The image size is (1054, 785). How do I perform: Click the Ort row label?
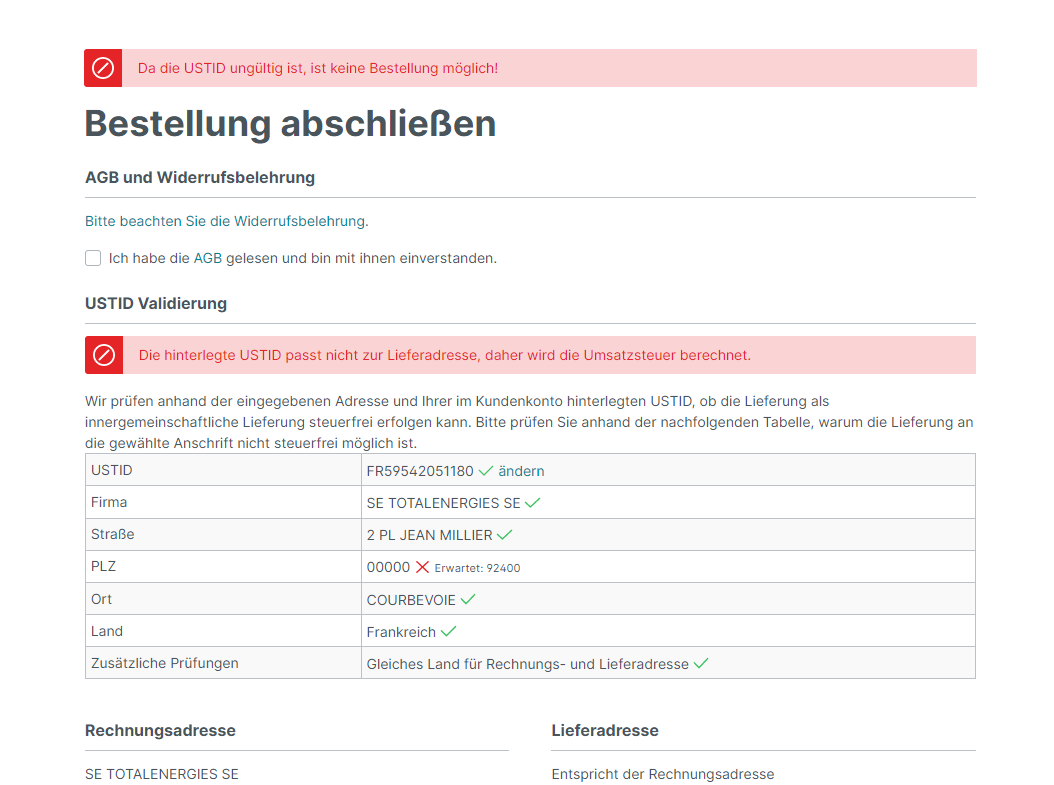(102, 599)
